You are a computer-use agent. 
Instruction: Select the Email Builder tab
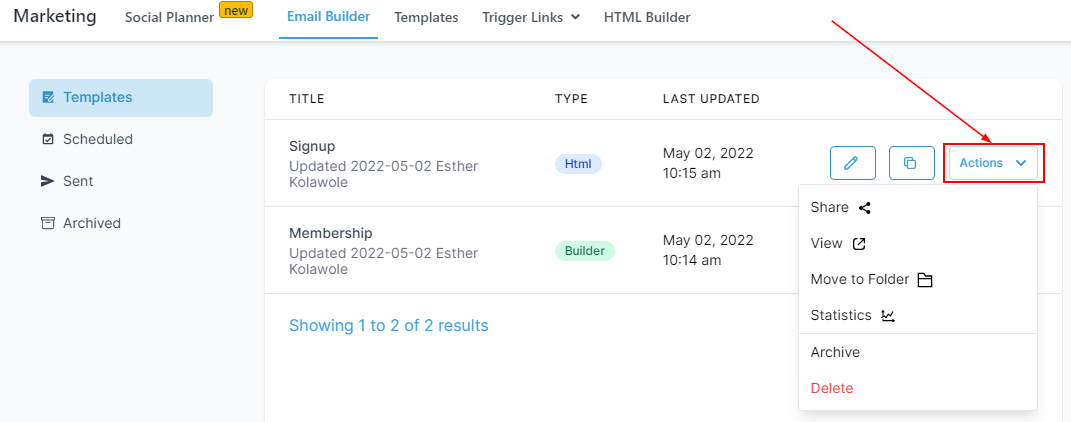328,17
